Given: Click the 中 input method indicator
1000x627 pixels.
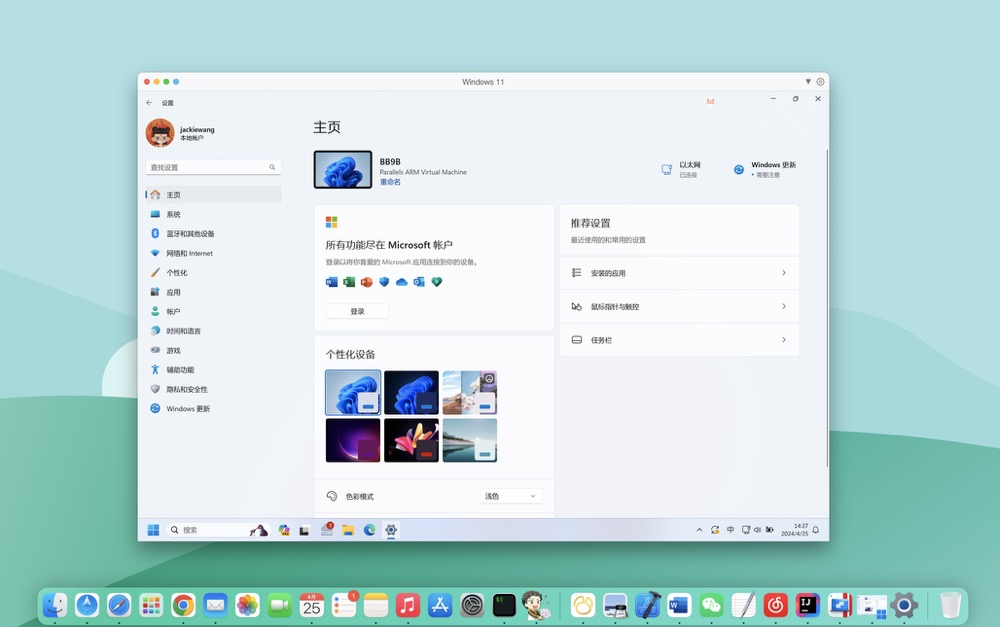Looking at the screenshot, I should point(730,530).
